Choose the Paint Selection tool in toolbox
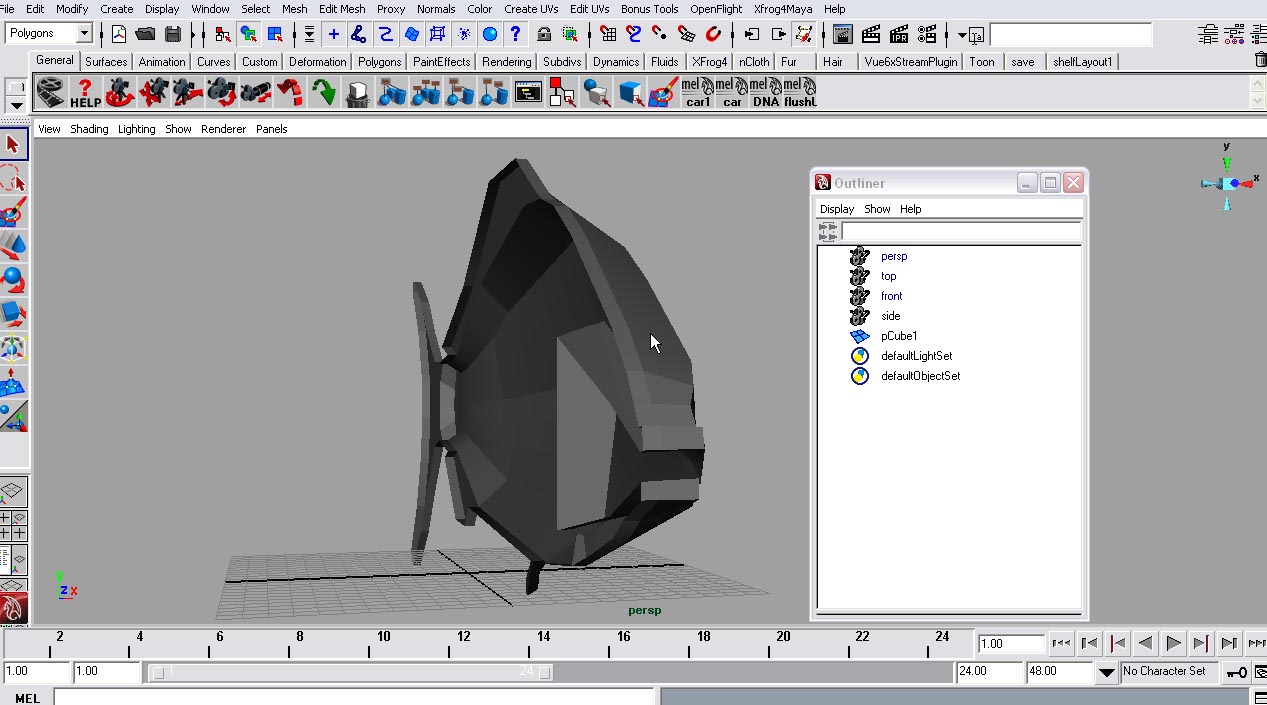This screenshot has width=1267, height=705. point(13,213)
